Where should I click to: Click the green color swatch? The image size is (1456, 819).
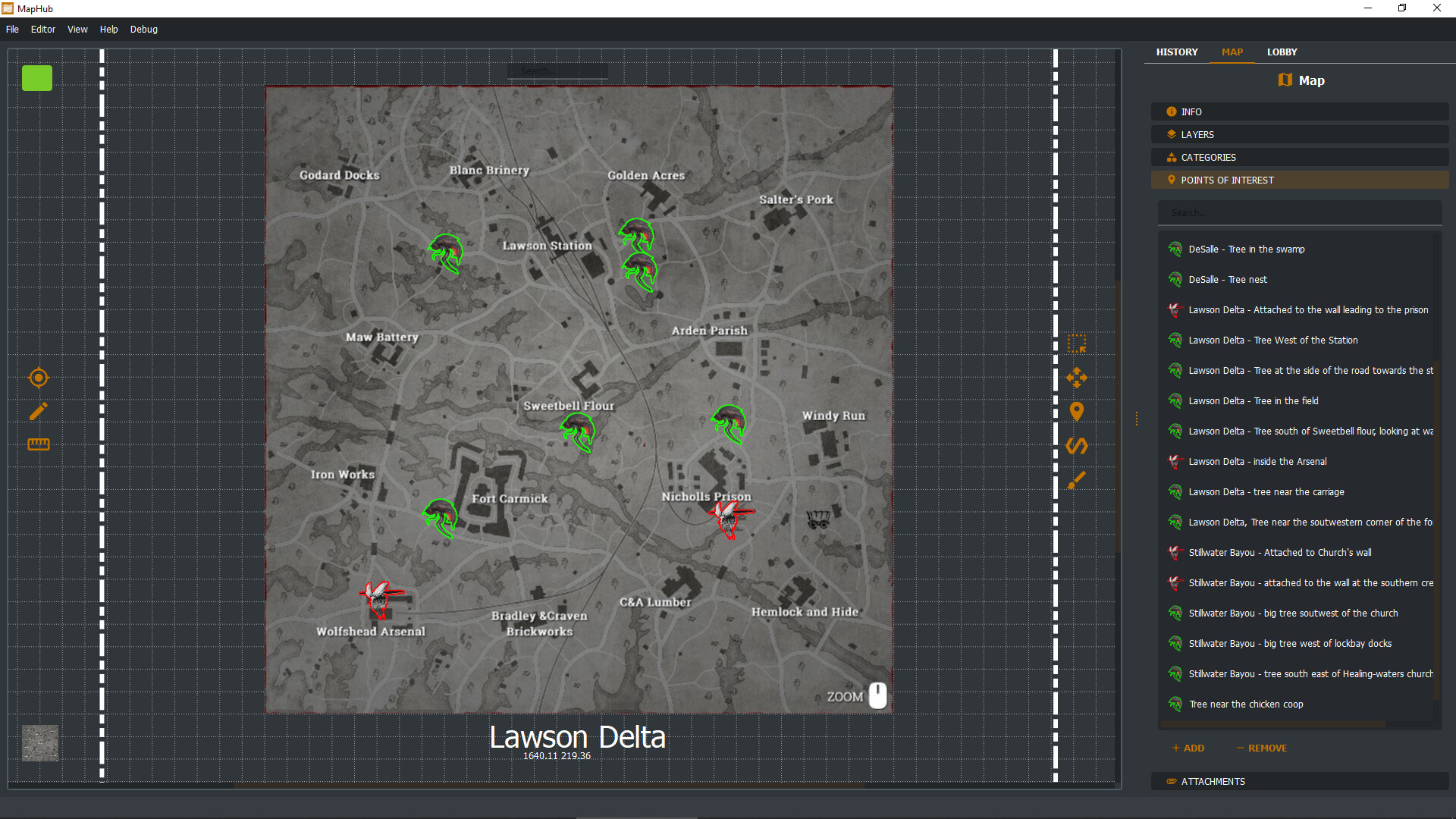click(36, 77)
